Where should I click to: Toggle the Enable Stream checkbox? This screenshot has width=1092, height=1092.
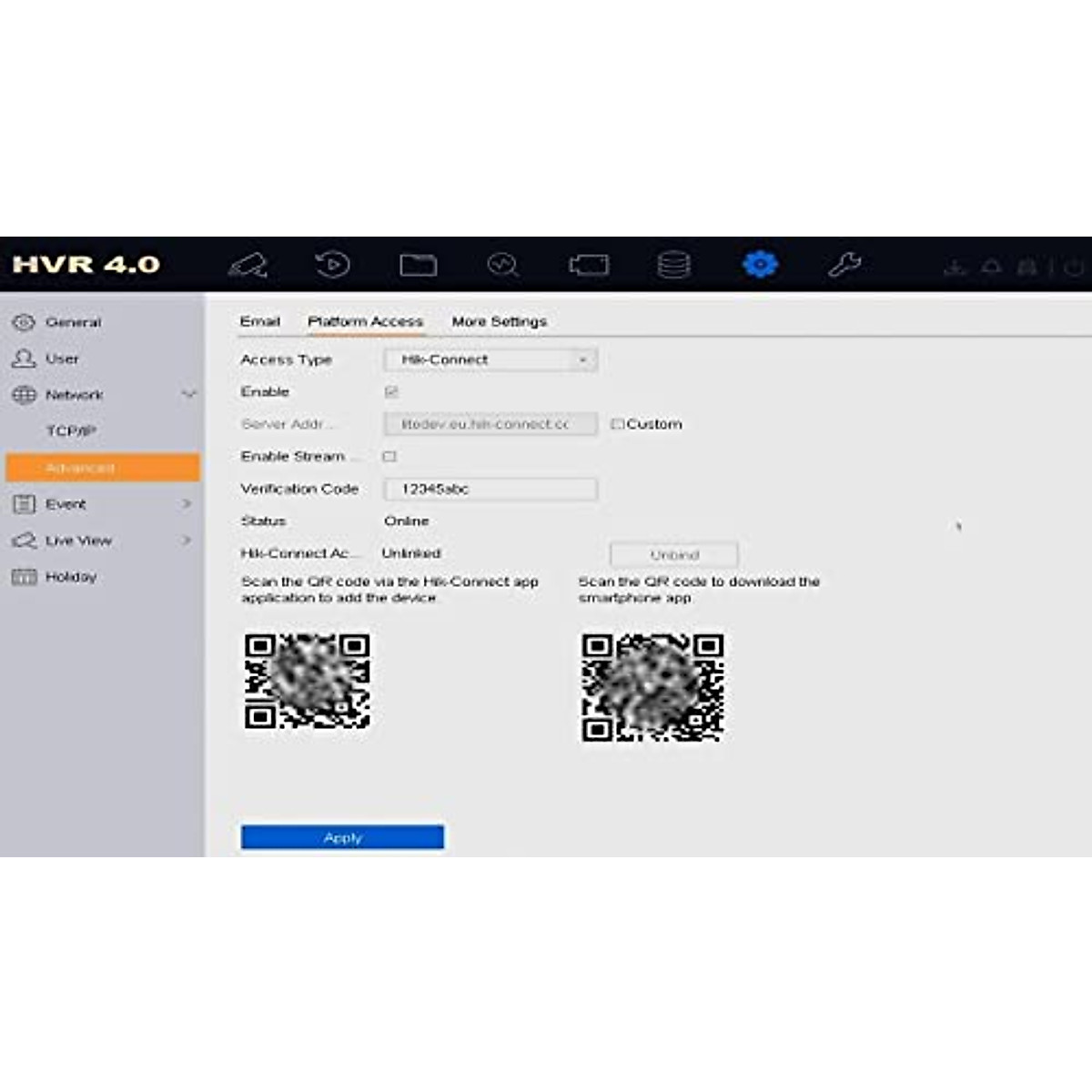[x=389, y=457]
